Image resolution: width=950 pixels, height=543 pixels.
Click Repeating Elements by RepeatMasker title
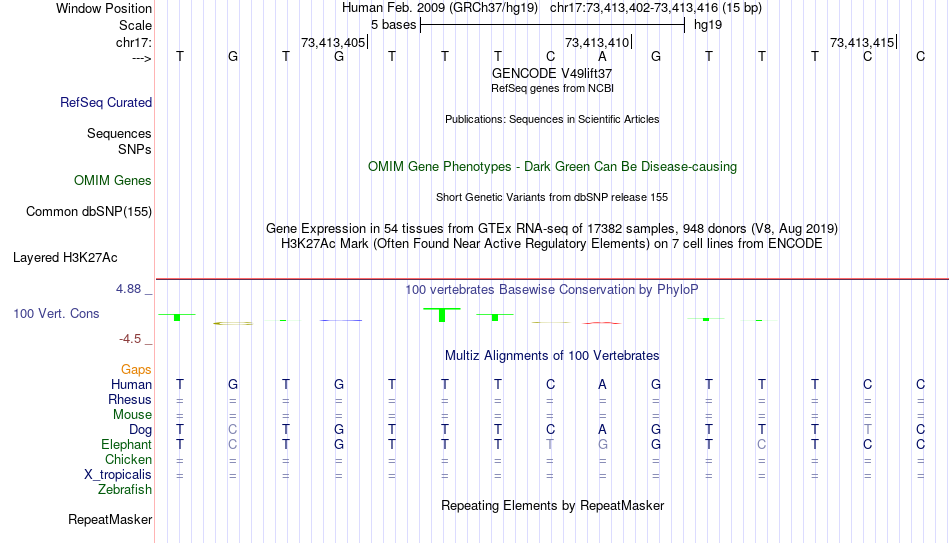click(552, 505)
